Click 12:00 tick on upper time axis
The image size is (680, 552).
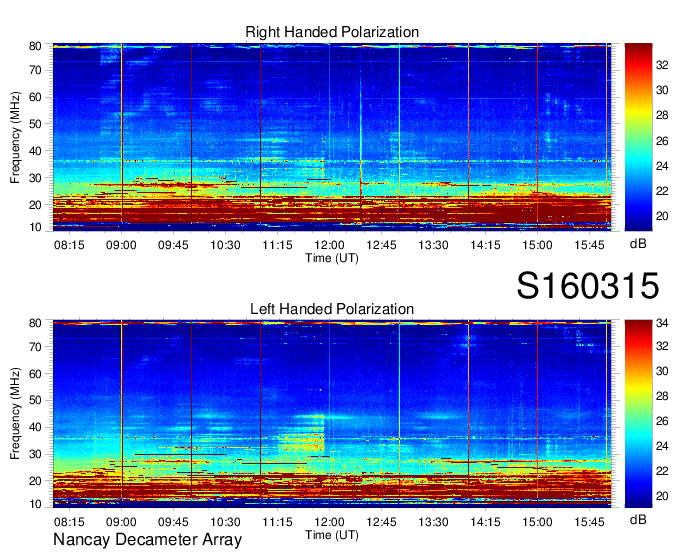329,245
